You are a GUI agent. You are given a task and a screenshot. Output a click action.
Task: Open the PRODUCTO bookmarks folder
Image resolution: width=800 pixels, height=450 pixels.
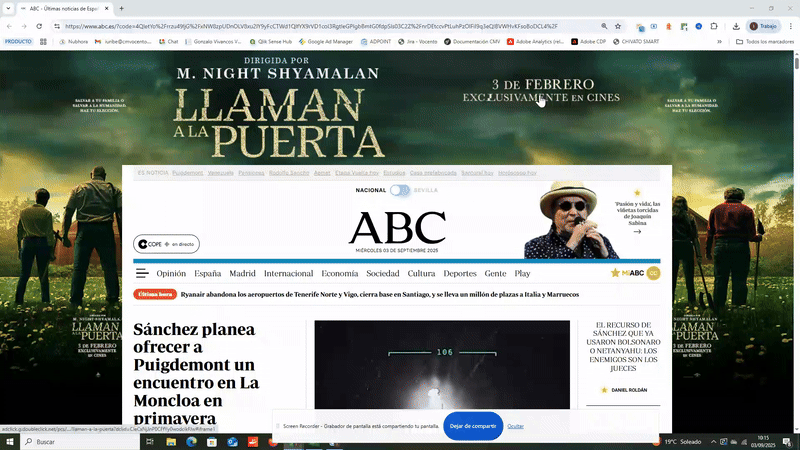click(18, 41)
